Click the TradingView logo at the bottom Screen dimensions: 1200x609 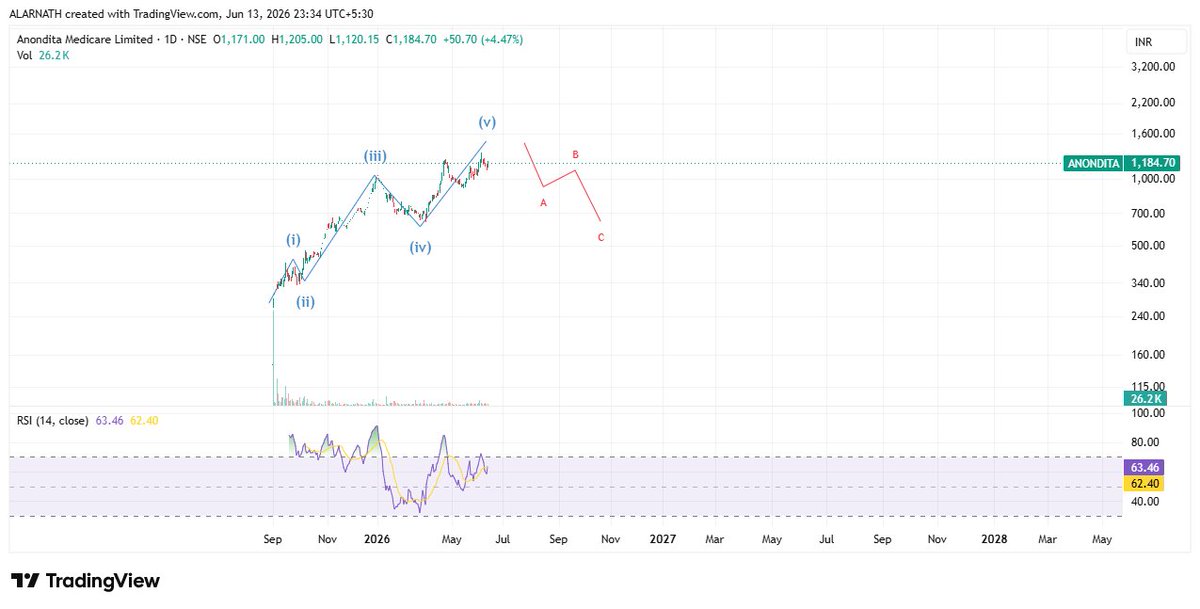tap(85, 581)
